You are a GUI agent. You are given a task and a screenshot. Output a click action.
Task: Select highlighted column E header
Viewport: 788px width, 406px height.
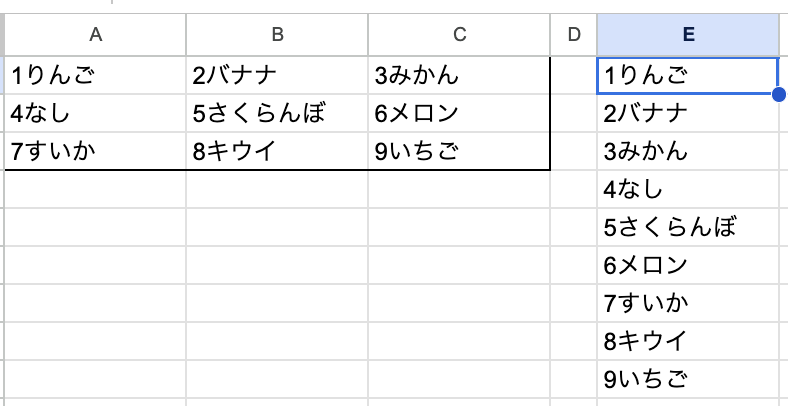688,35
